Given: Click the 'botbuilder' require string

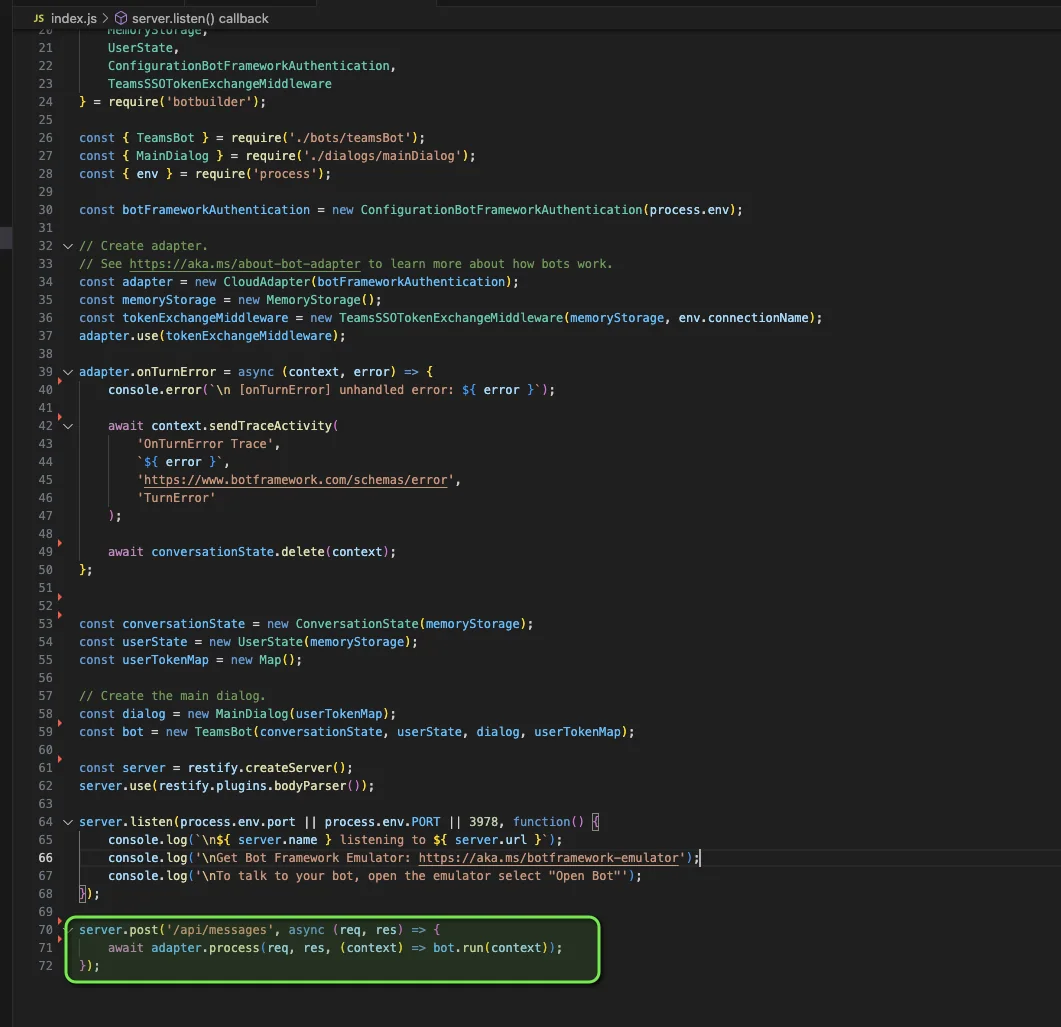Looking at the screenshot, I should (209, 101).
